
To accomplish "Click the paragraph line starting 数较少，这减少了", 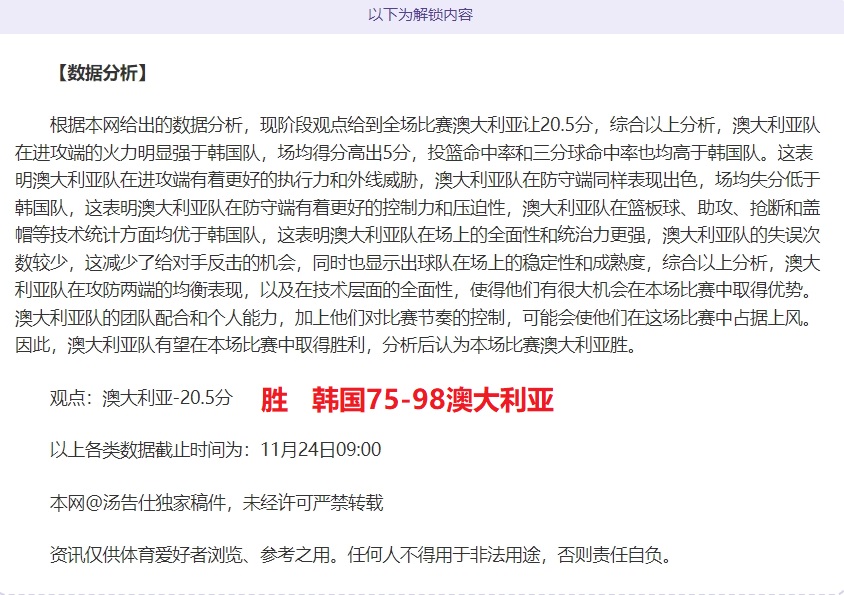I will pos(418,263).
